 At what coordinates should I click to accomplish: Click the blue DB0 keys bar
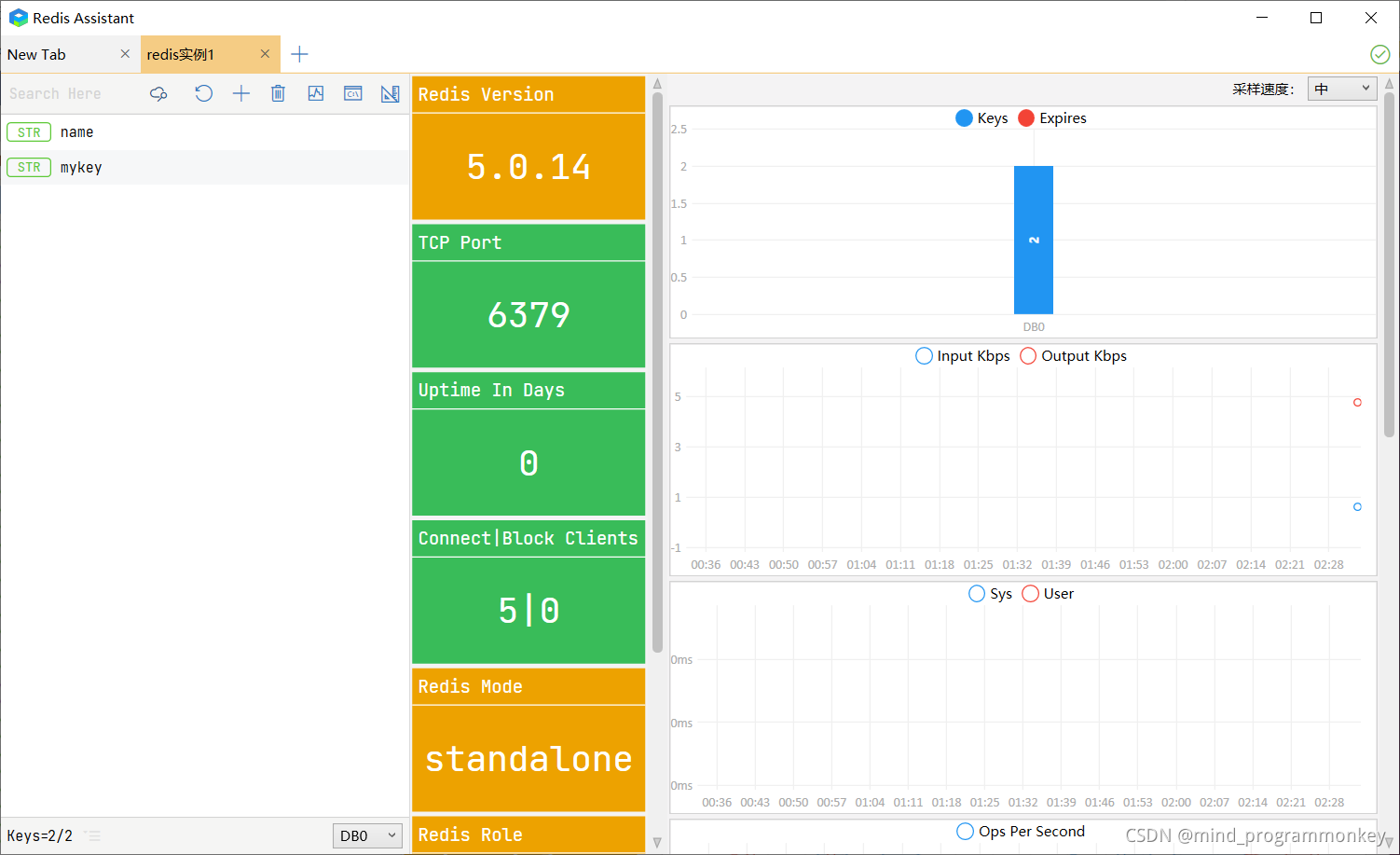click(1034, 241)
